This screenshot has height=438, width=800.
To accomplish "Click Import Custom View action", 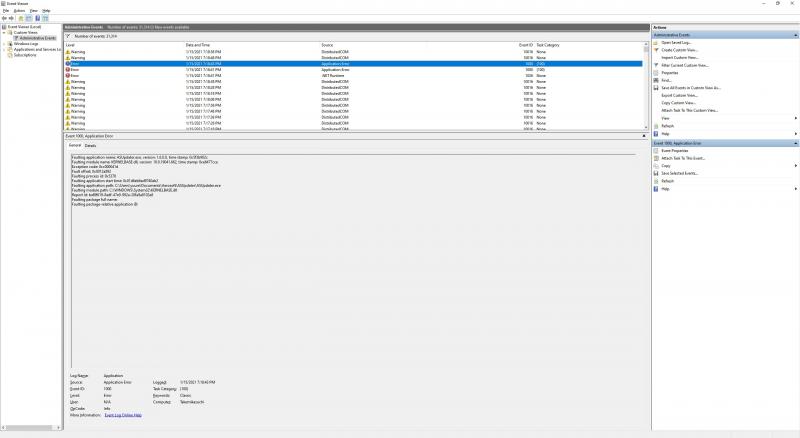I will pyautogui.click(x=680, y=58).
